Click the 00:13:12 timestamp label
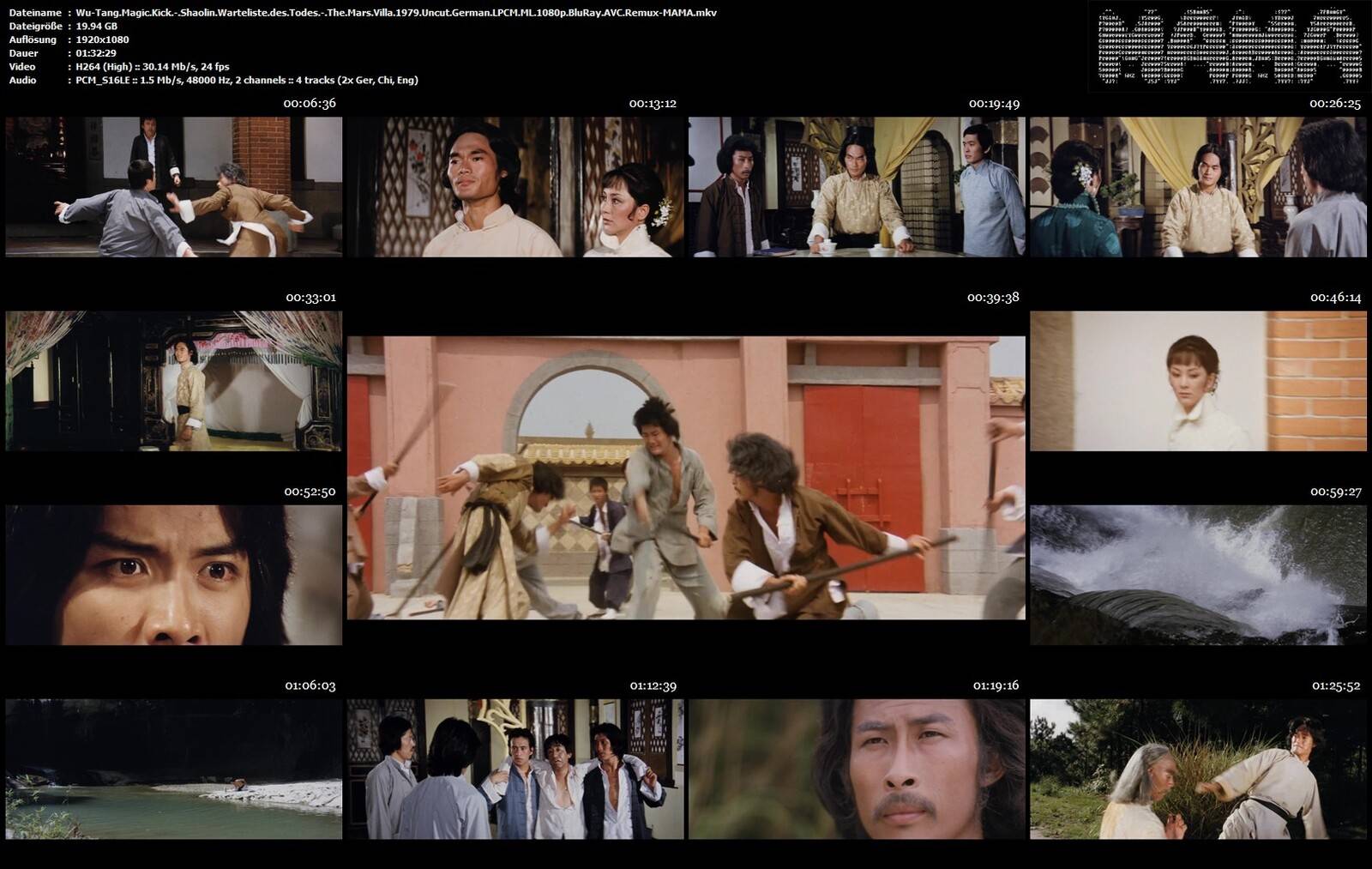Screen dimensions: 1372x869 pos(653,103)
